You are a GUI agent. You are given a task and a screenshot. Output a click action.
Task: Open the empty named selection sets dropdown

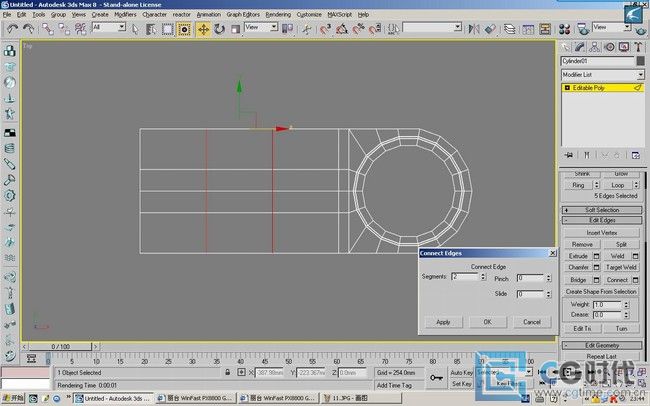pyautogui.click(x=432, y=27)
